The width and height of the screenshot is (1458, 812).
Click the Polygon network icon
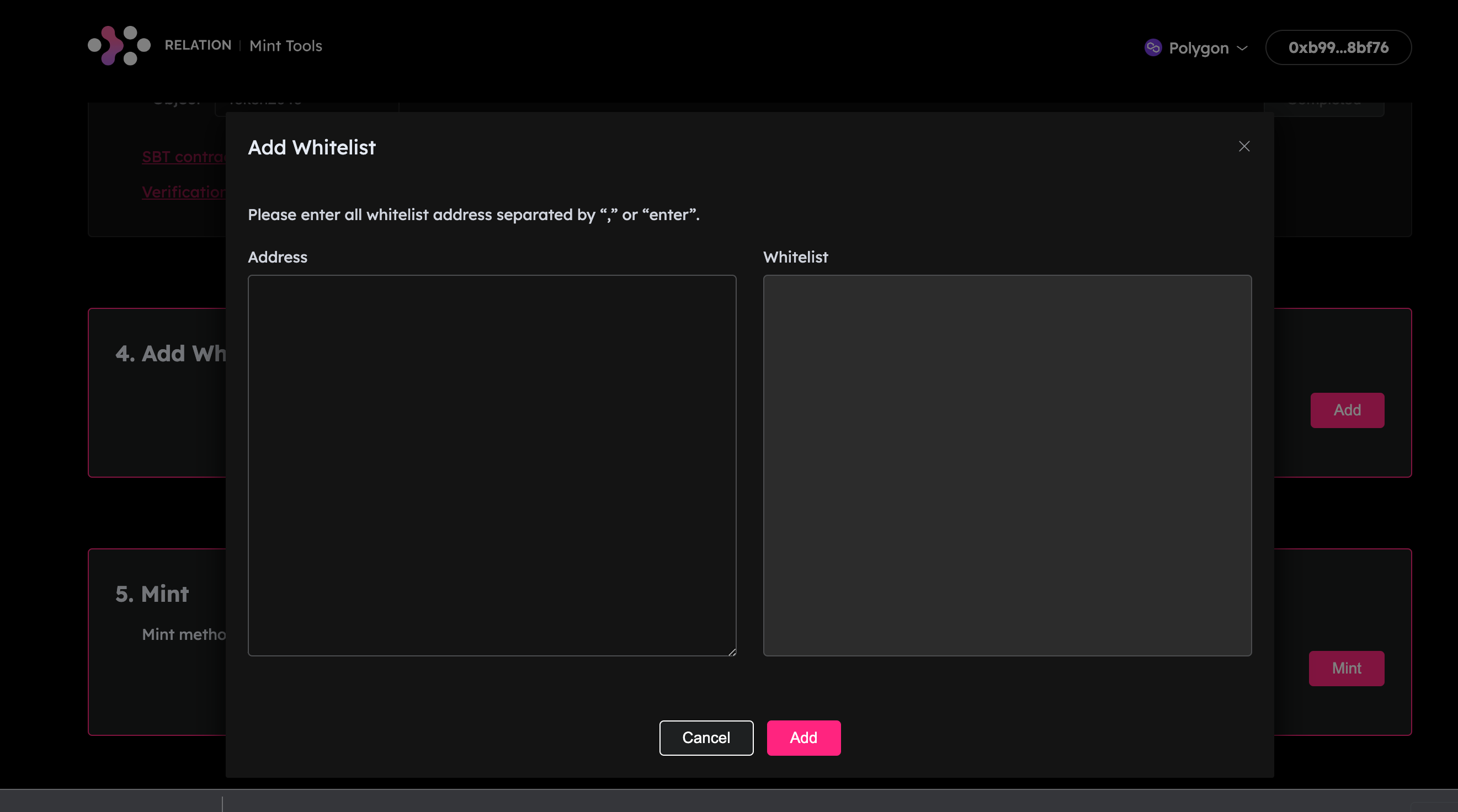click(1153, 47)
